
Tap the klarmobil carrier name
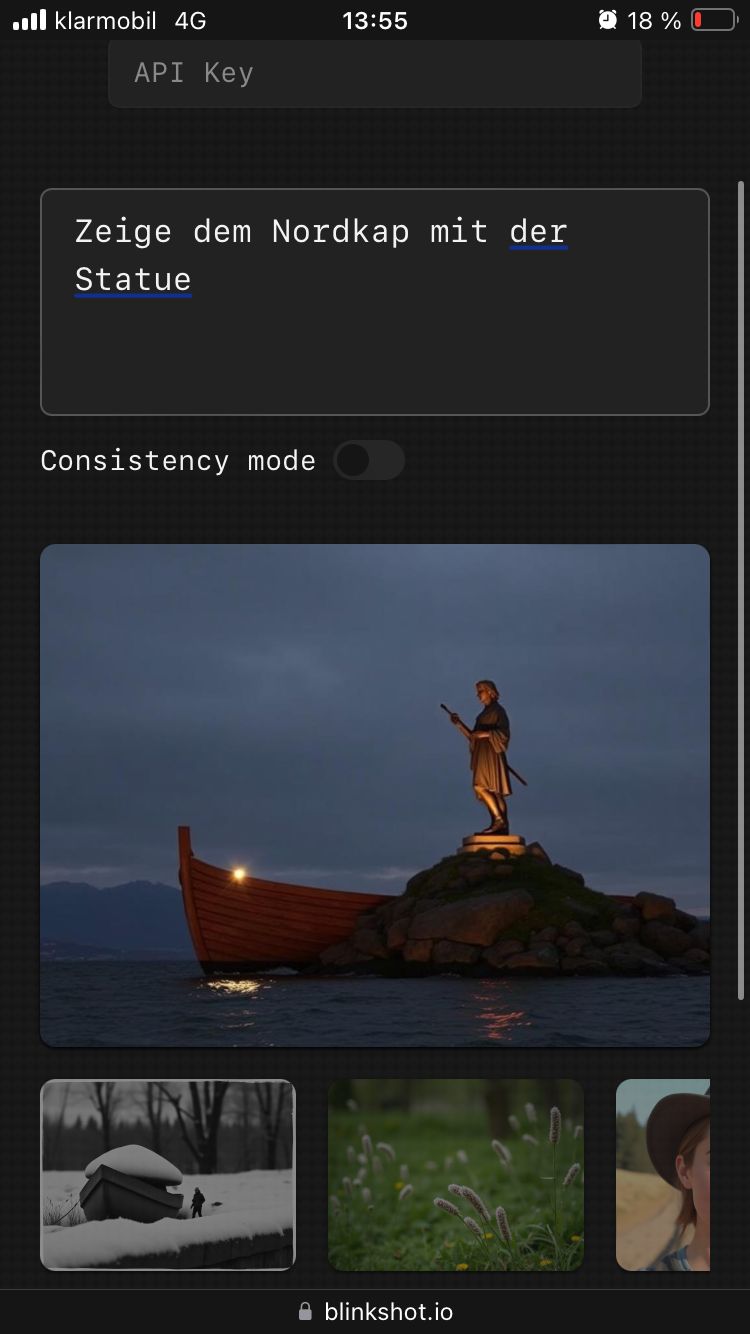[106, 20]
